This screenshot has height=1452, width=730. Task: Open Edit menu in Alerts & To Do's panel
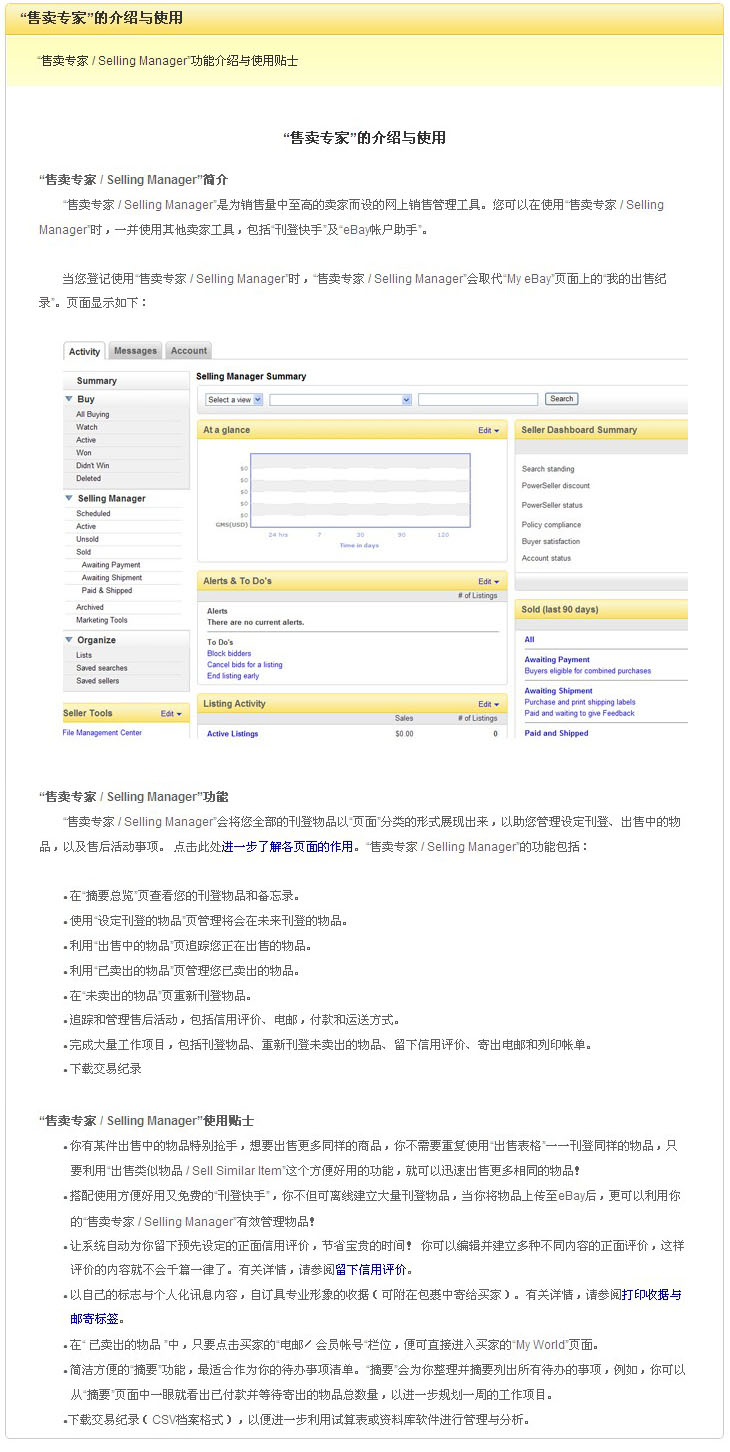(x=488, y=581)
